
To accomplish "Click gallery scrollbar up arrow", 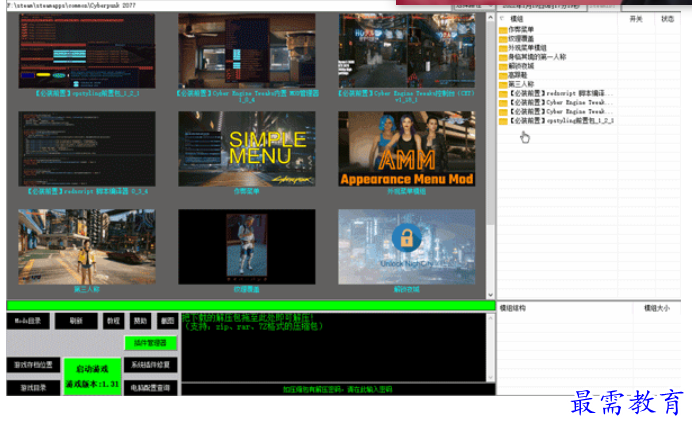I will tap(490, 18).
